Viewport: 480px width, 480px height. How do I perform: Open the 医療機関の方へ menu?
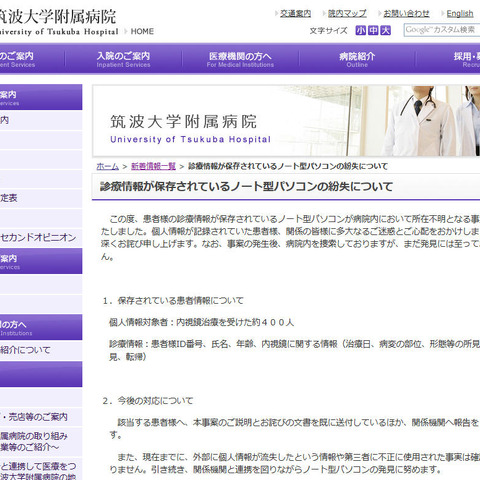point(240,59)
